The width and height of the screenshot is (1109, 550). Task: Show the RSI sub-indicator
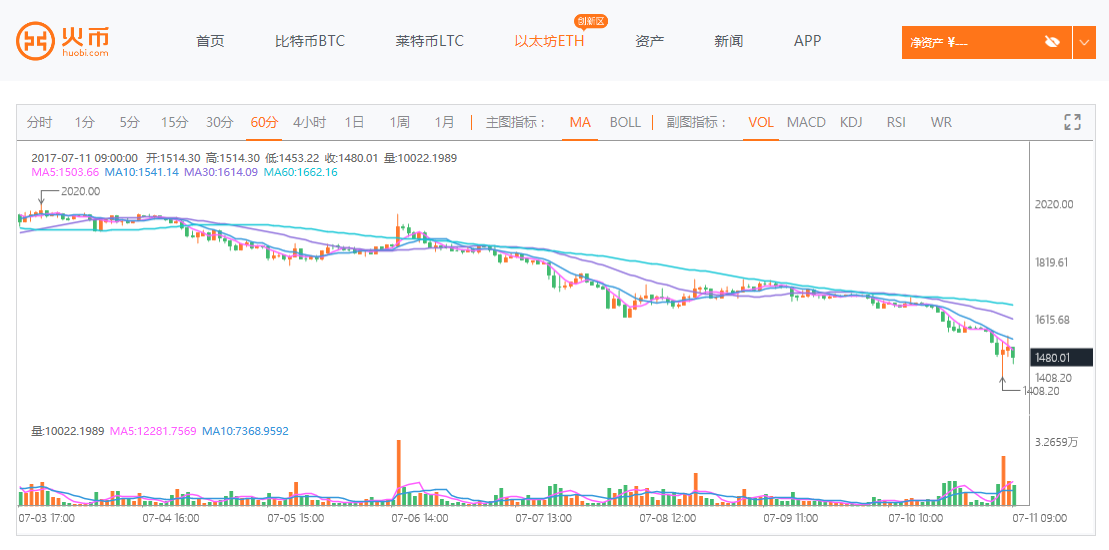pyautogui.click(x=896, y=122)
